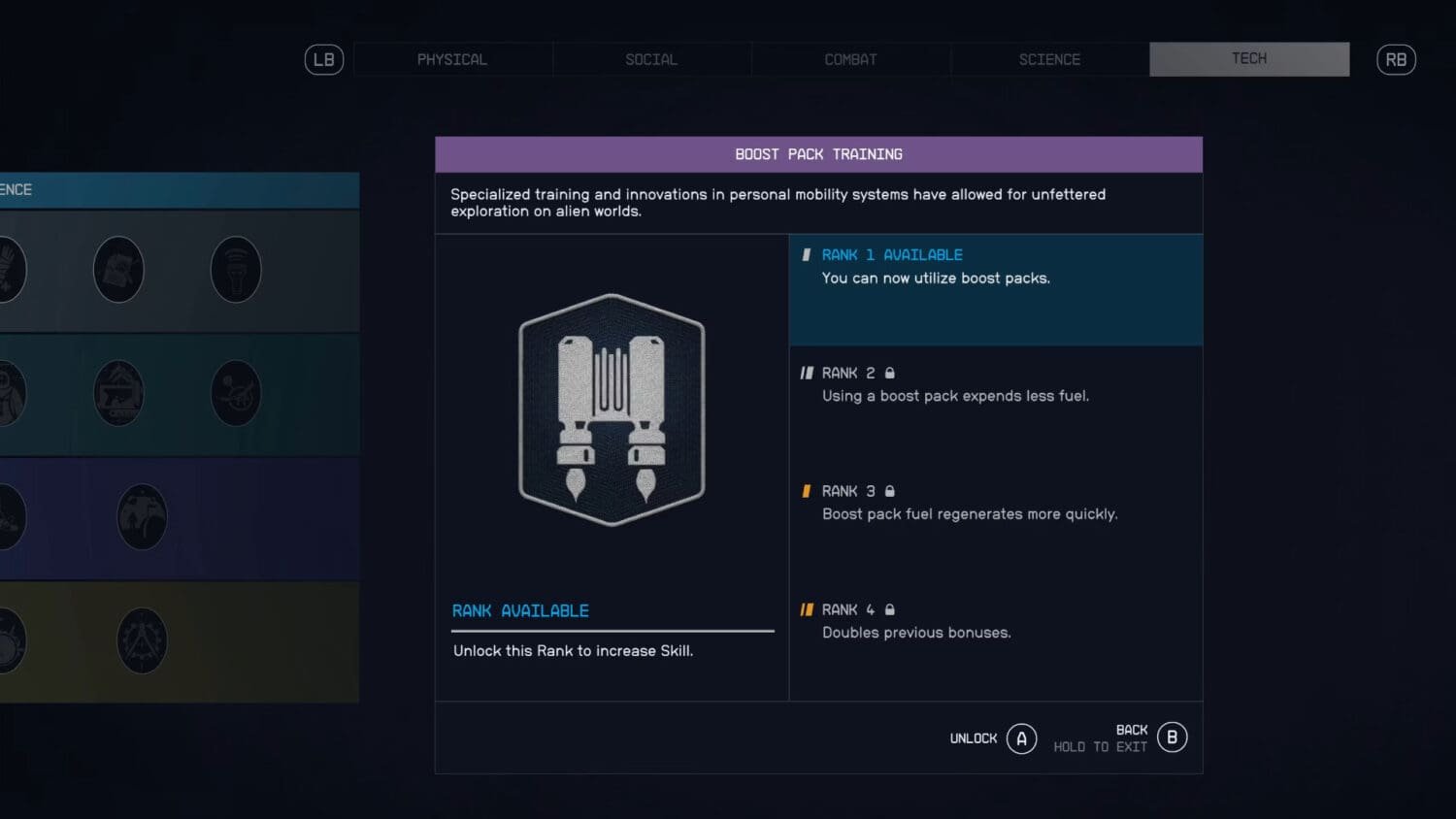Click the UNLOCK label
The image size is (1456, 819).
[x=974, y=738]
